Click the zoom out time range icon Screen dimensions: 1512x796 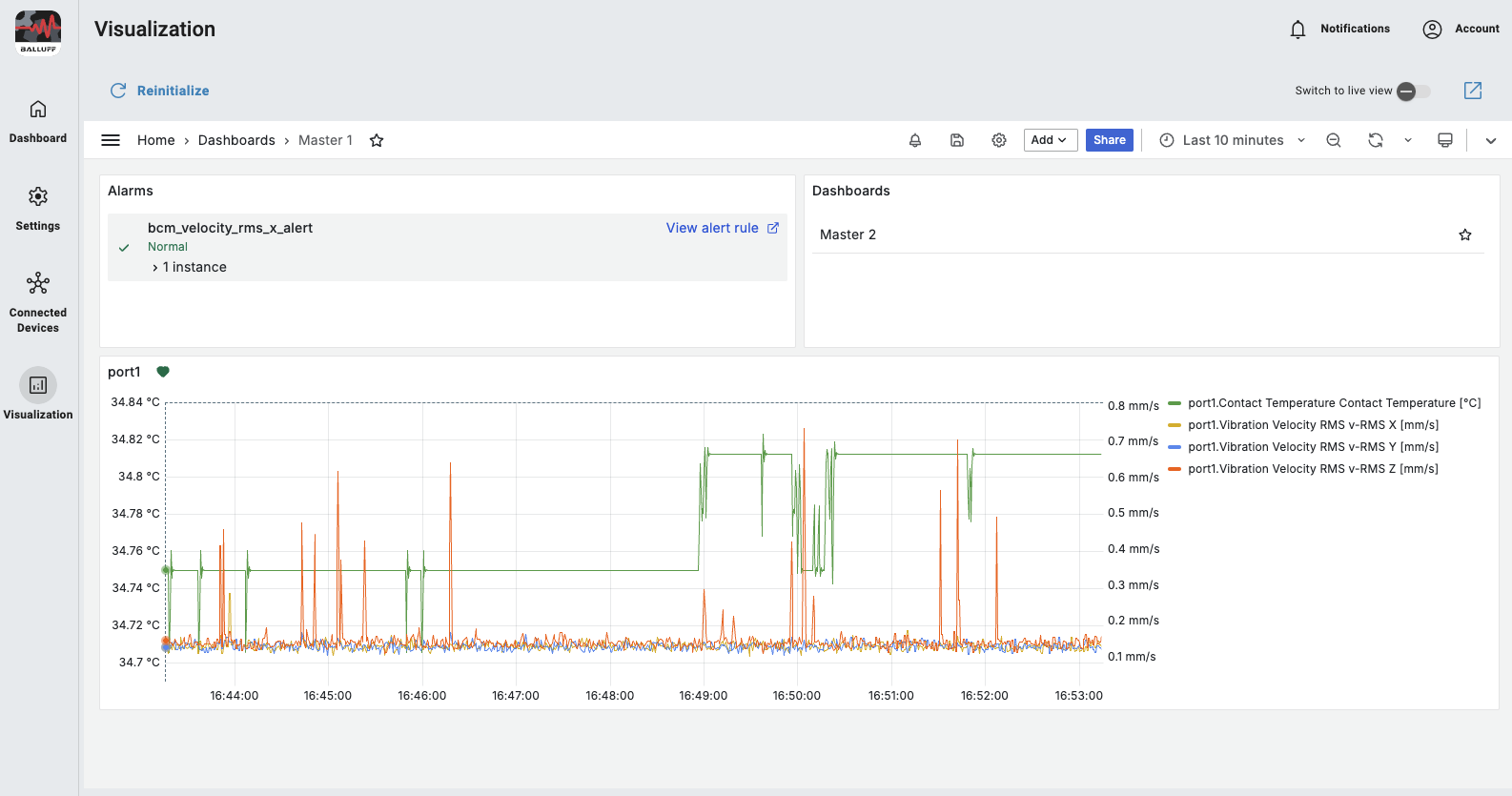click(x=1334, y=140)
